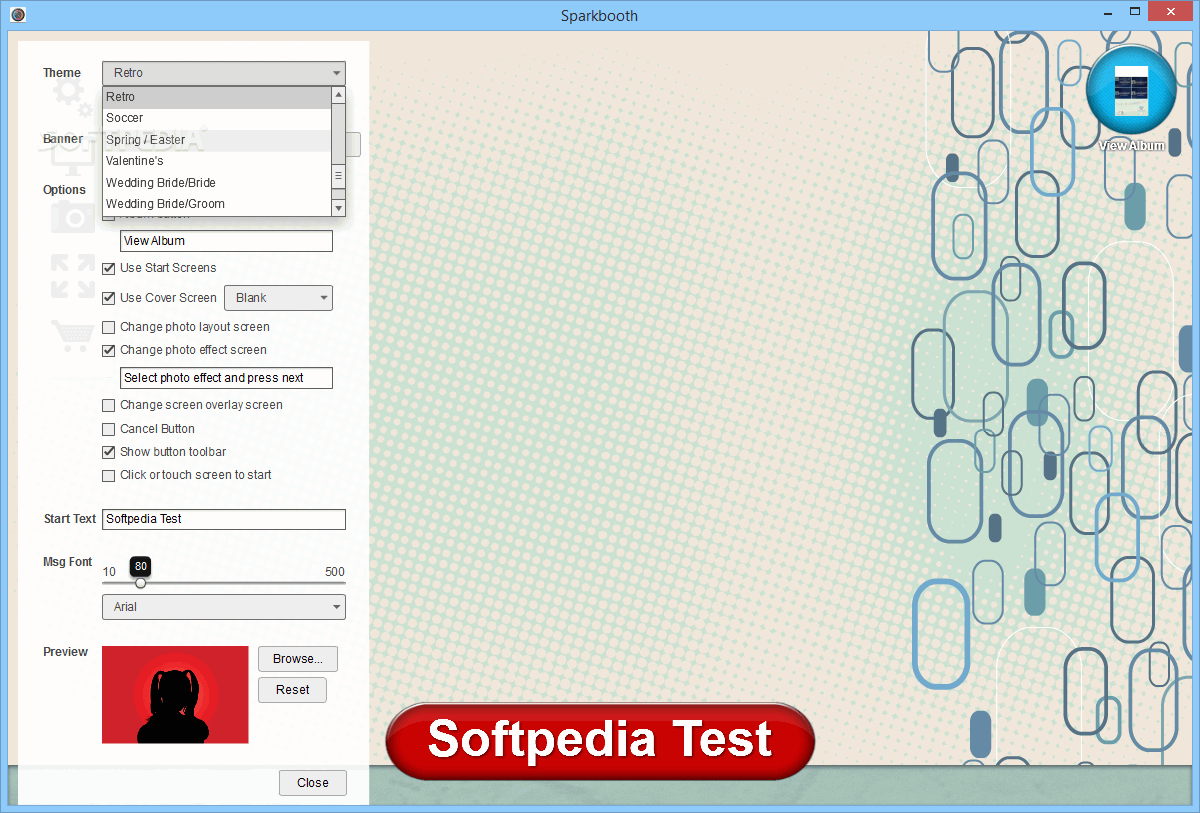Select Wedding Bride/Groom theme
This screenshot has width=1200, height=813.
pos(217,204)
